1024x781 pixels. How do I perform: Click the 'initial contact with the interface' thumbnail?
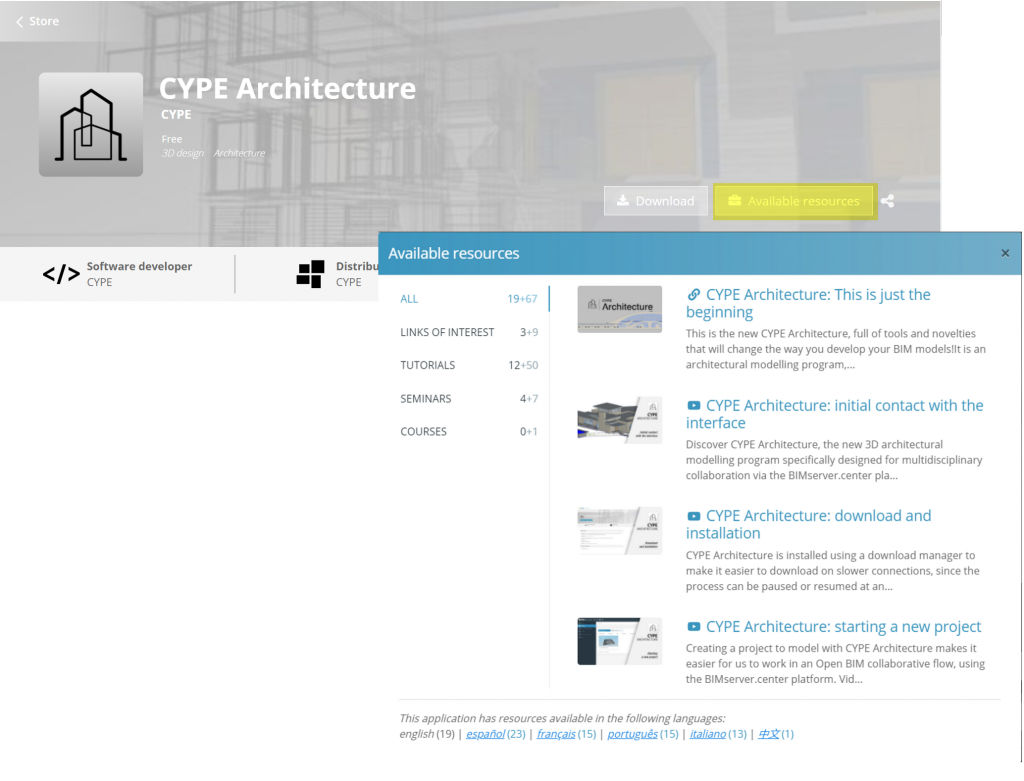[620, 420]
